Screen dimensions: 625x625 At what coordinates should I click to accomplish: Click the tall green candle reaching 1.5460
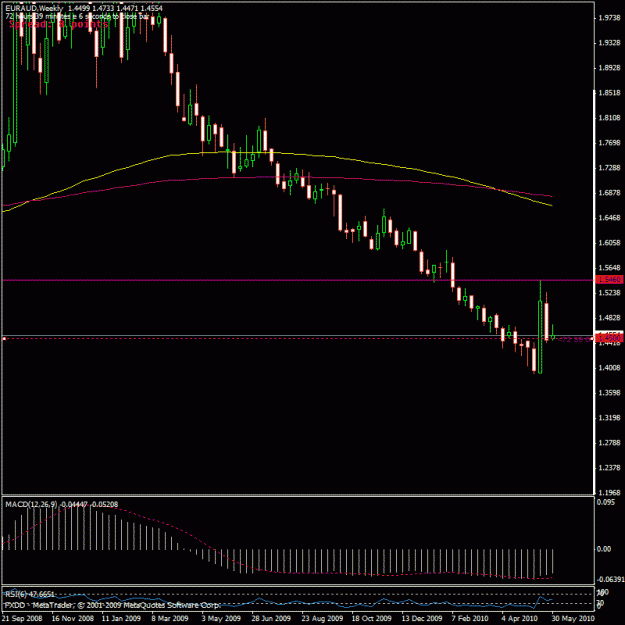click(540, 337)
